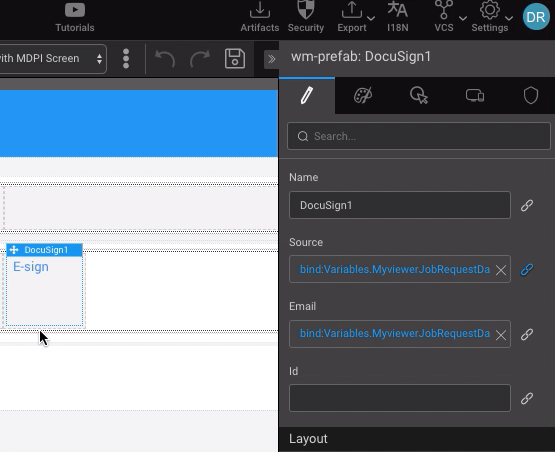Click the redo arrow icon
Image resolution: width=555 pixels, height=452 pixels.
pos(200,59)
